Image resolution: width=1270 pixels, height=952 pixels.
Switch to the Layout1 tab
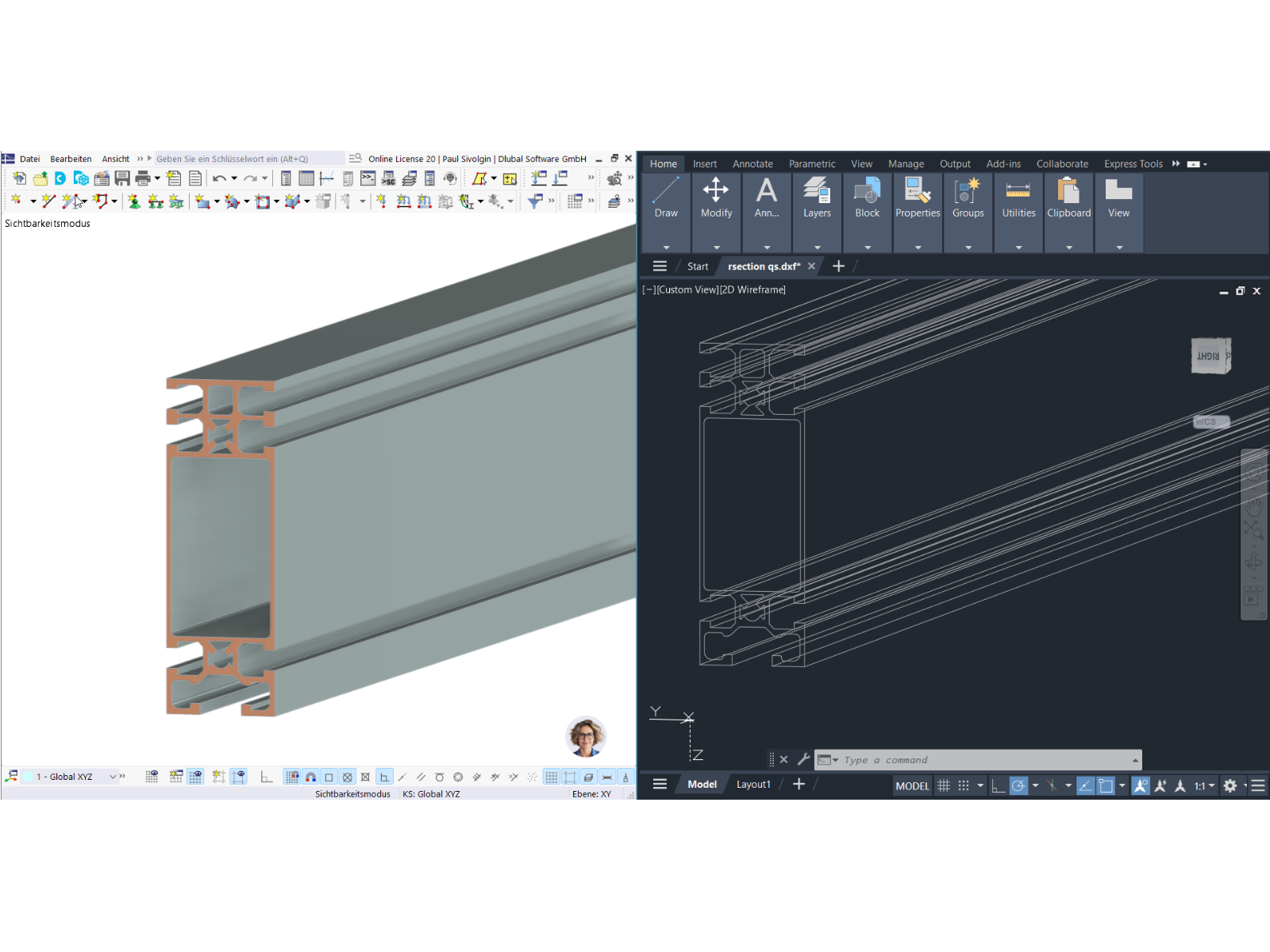pyautogui.click(x=752, y=784)
